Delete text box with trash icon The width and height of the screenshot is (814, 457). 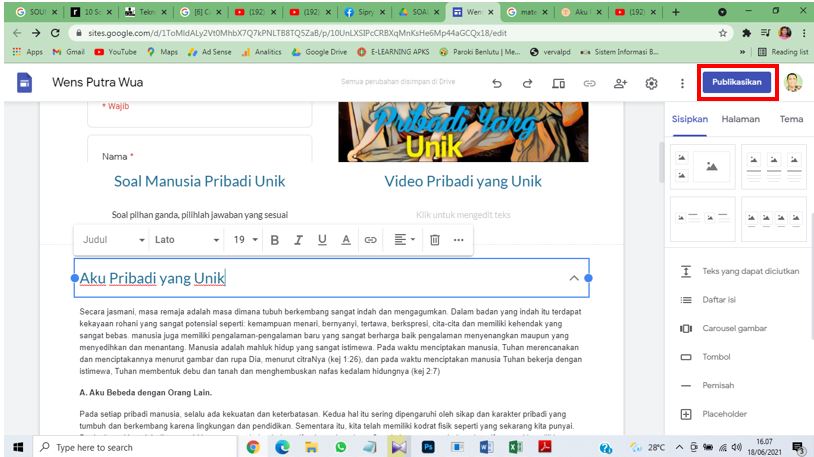[x=434, y=240]
